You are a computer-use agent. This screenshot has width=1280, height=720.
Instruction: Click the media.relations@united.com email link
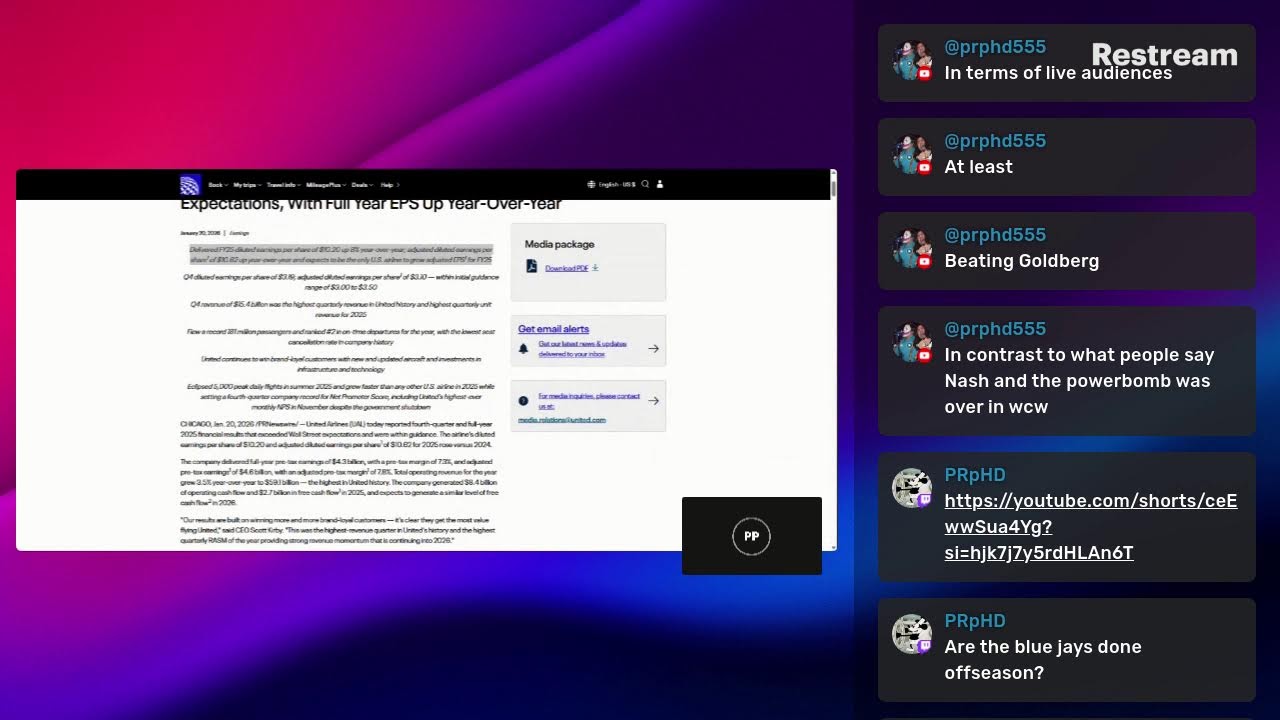coord(561,420)
